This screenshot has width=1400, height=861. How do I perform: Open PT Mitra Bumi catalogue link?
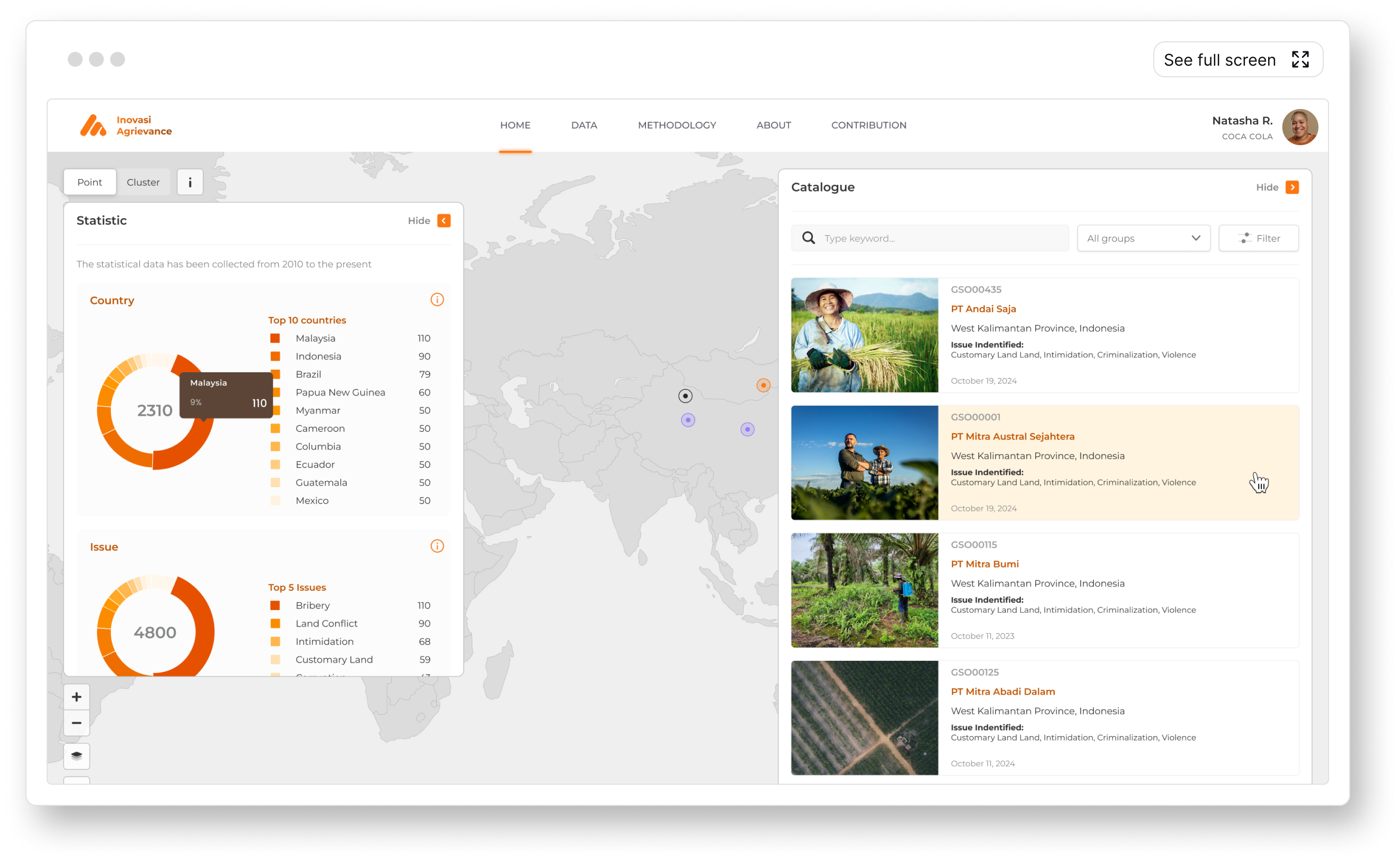[984, 564]
